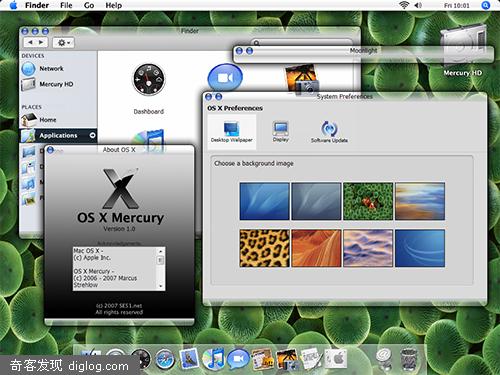Open the Apple menu
Screen dimensions: 500x375
point(13,5)
